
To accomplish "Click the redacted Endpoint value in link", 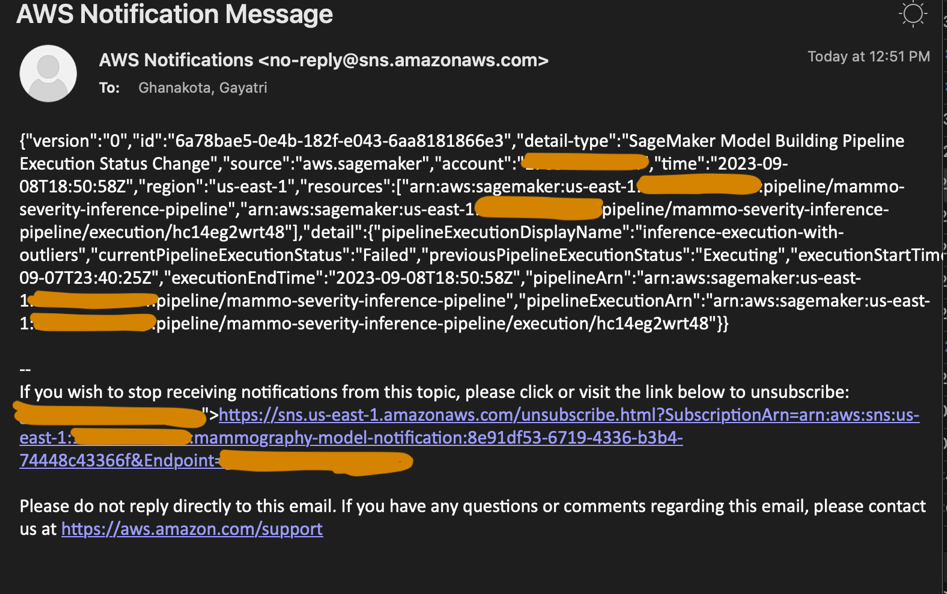I will click(x=315, y=461).
